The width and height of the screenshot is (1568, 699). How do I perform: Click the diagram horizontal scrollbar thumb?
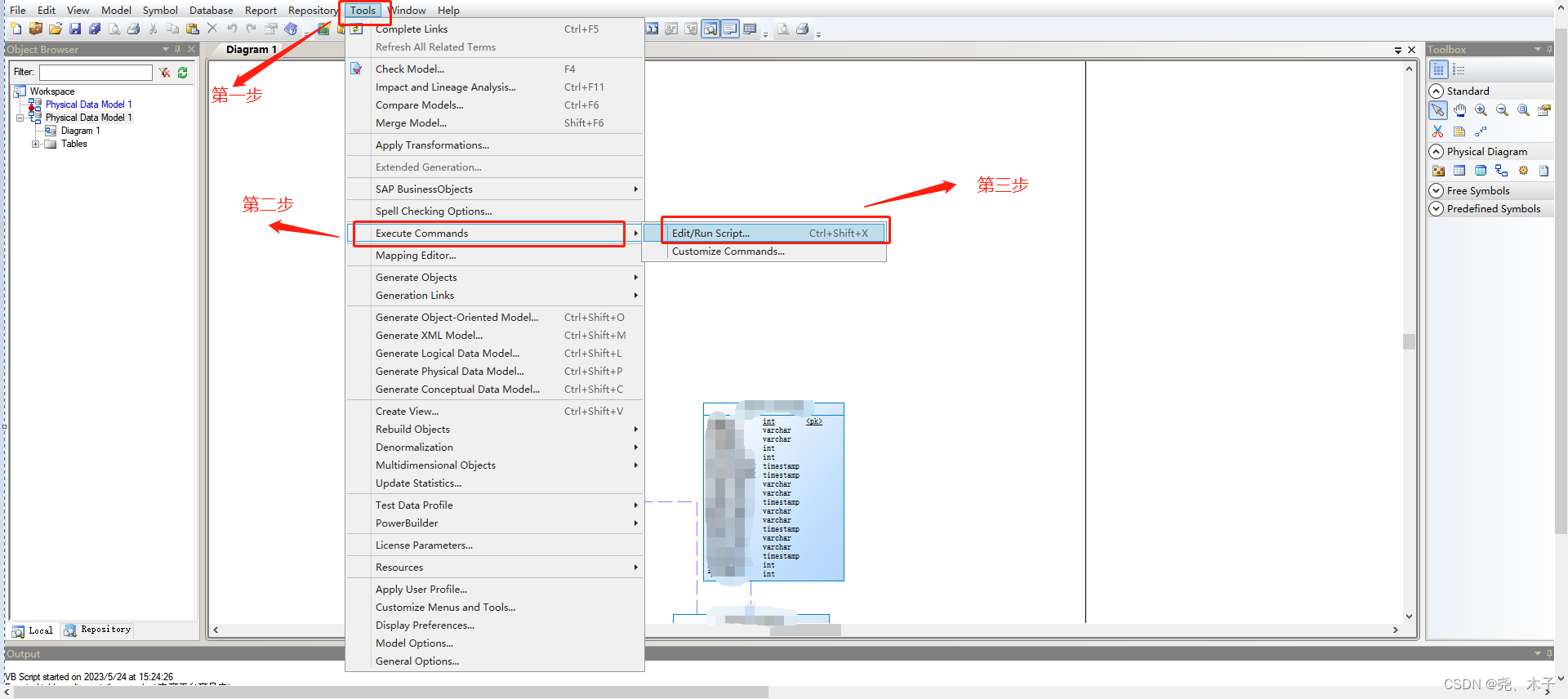click(x=805, y=630)
